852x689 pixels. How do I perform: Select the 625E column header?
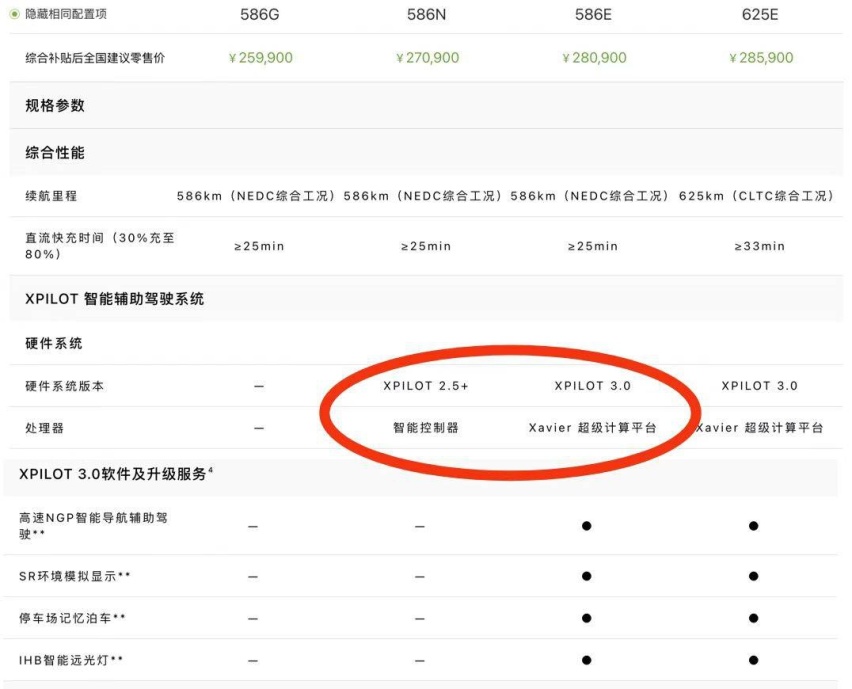point(760,14)
